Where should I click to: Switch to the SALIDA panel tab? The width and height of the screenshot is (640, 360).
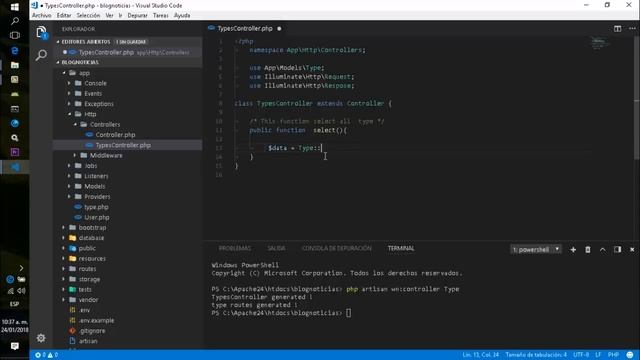tap(276, 248)
